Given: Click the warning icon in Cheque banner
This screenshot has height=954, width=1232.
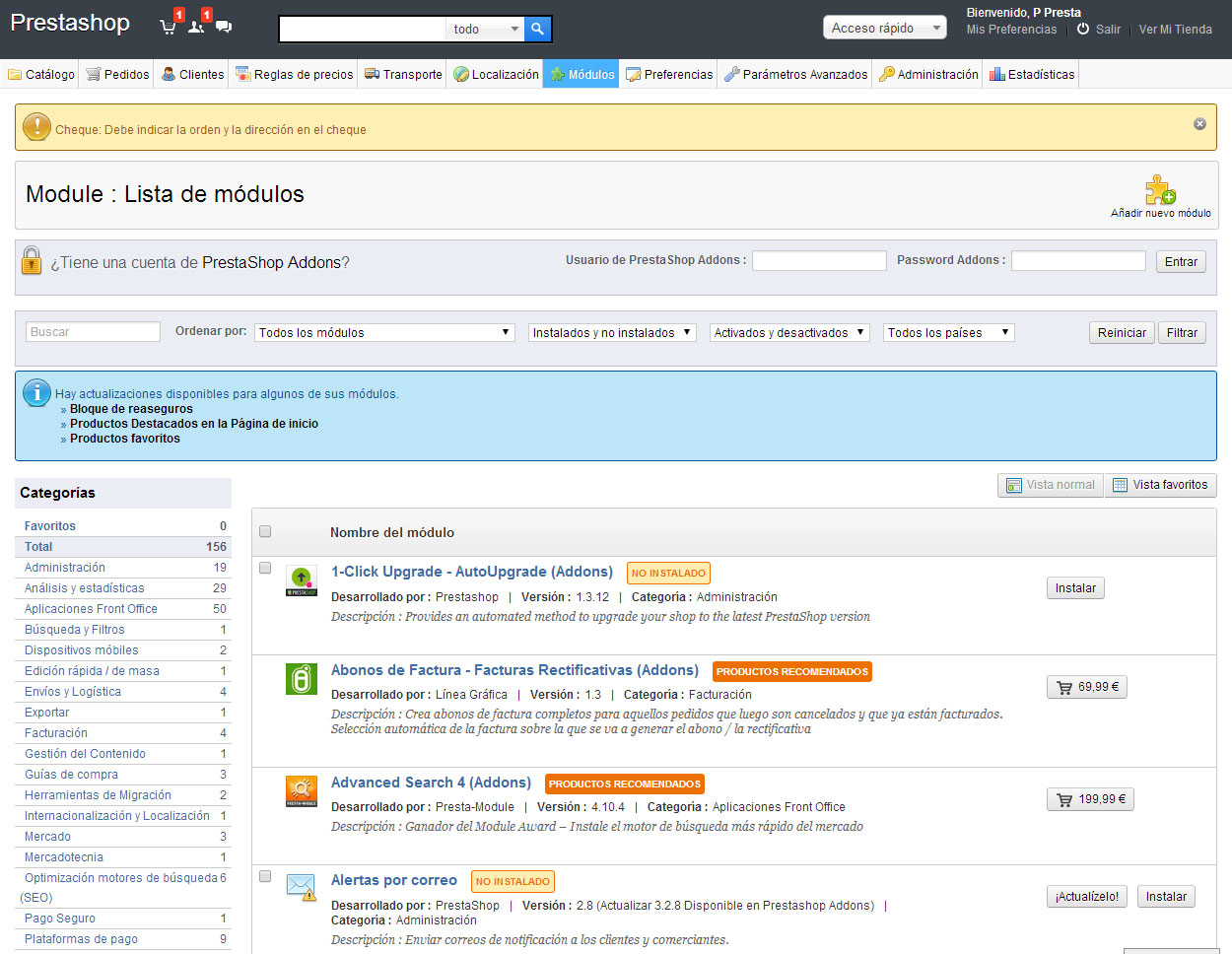Looking at the screenshot, I should point(36,126).
